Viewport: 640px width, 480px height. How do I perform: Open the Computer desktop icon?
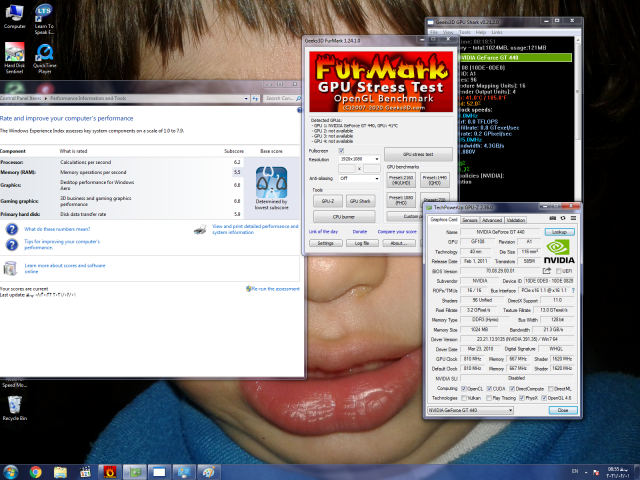pyautogui.click(x=15, y=14)
